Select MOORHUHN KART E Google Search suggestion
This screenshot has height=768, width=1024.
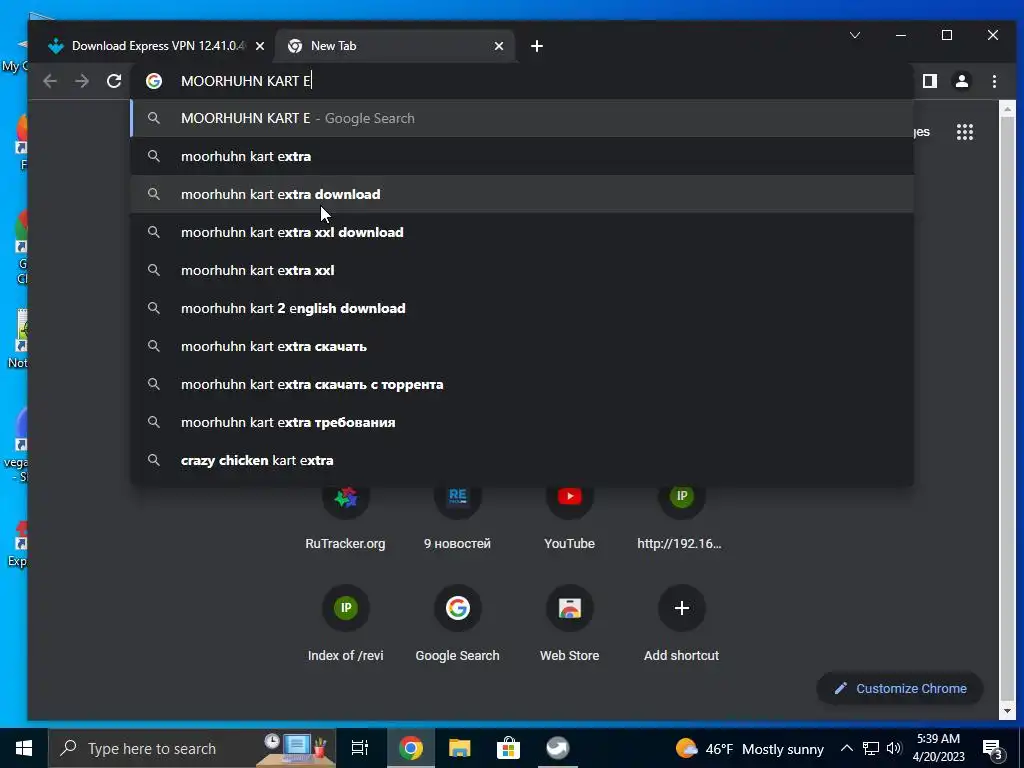coord(522,118)
